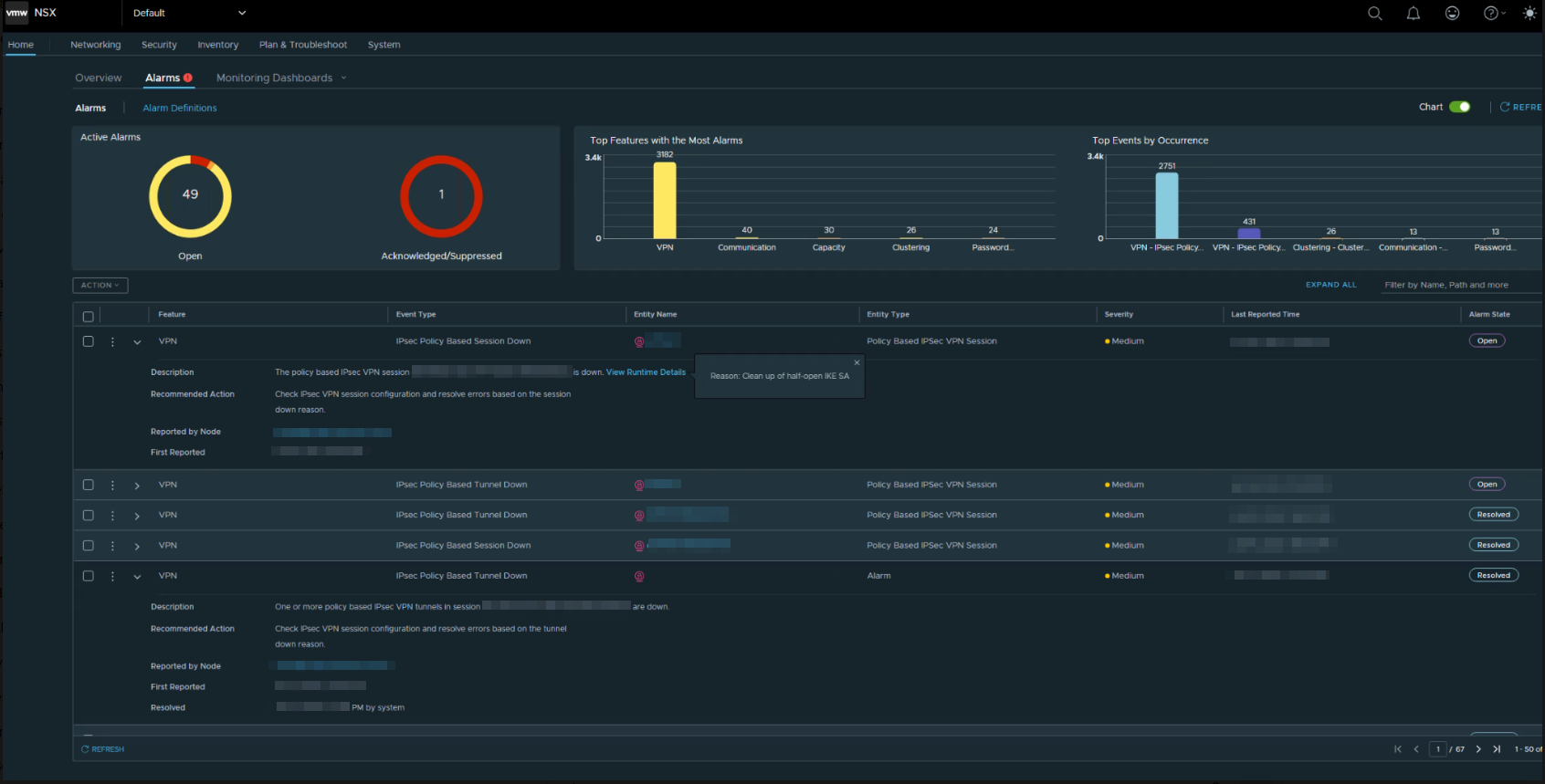Switch to the Home tab
The width and height of the screenshot is (1545, 784).
point(21,45)
